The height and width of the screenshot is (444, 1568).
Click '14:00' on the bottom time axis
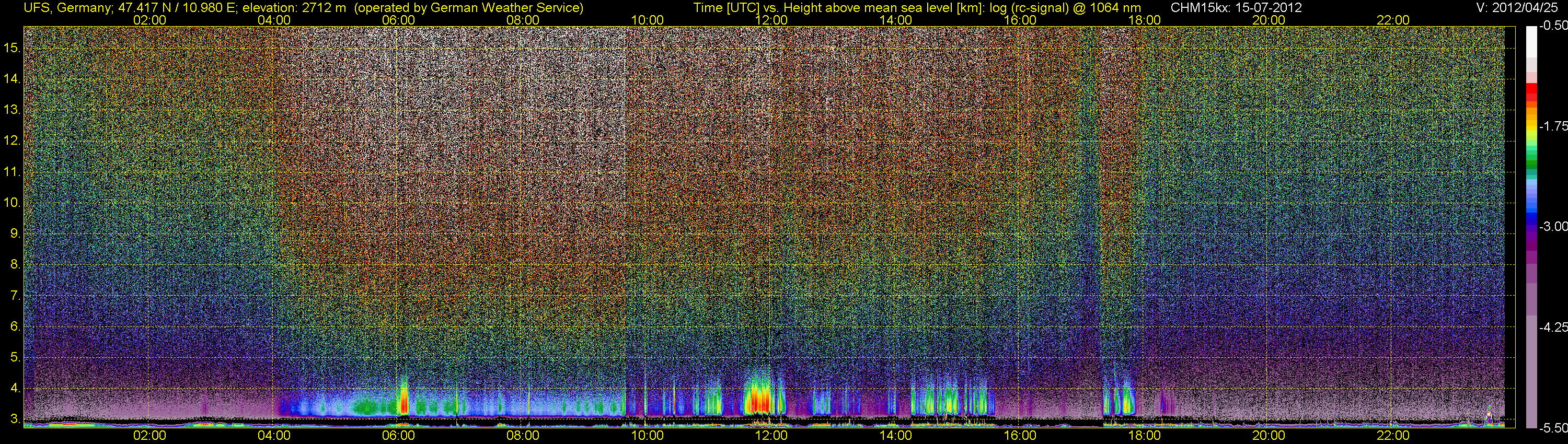pyautogui.click(x=896, y=436)
